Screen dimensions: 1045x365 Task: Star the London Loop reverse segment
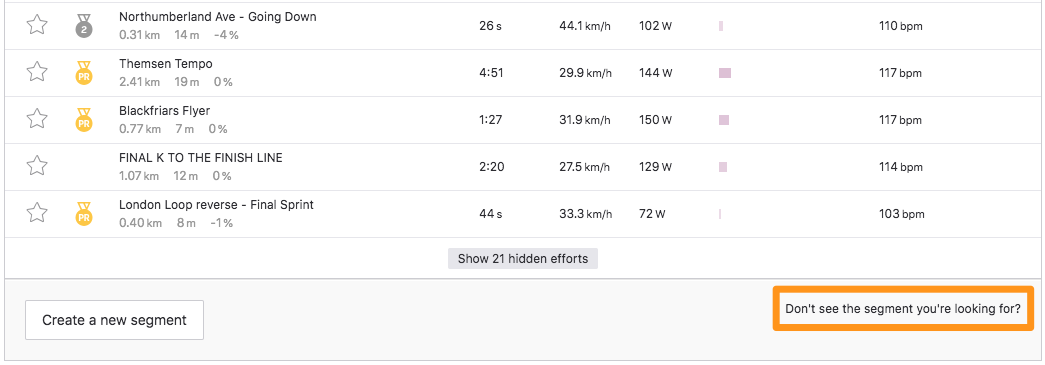pyautogui.click(x=37, y=213)
